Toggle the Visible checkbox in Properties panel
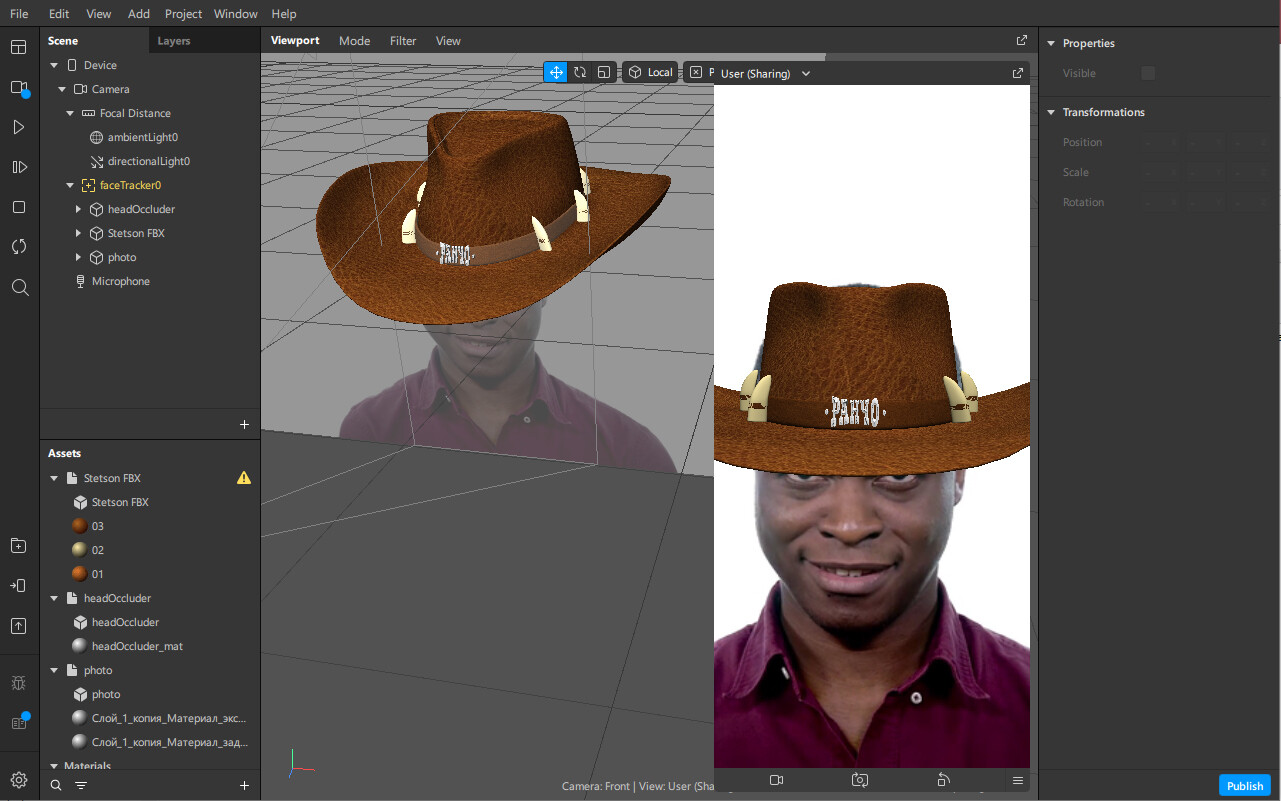Screen dimensions: 1281x801 (x=1147, y=72)
